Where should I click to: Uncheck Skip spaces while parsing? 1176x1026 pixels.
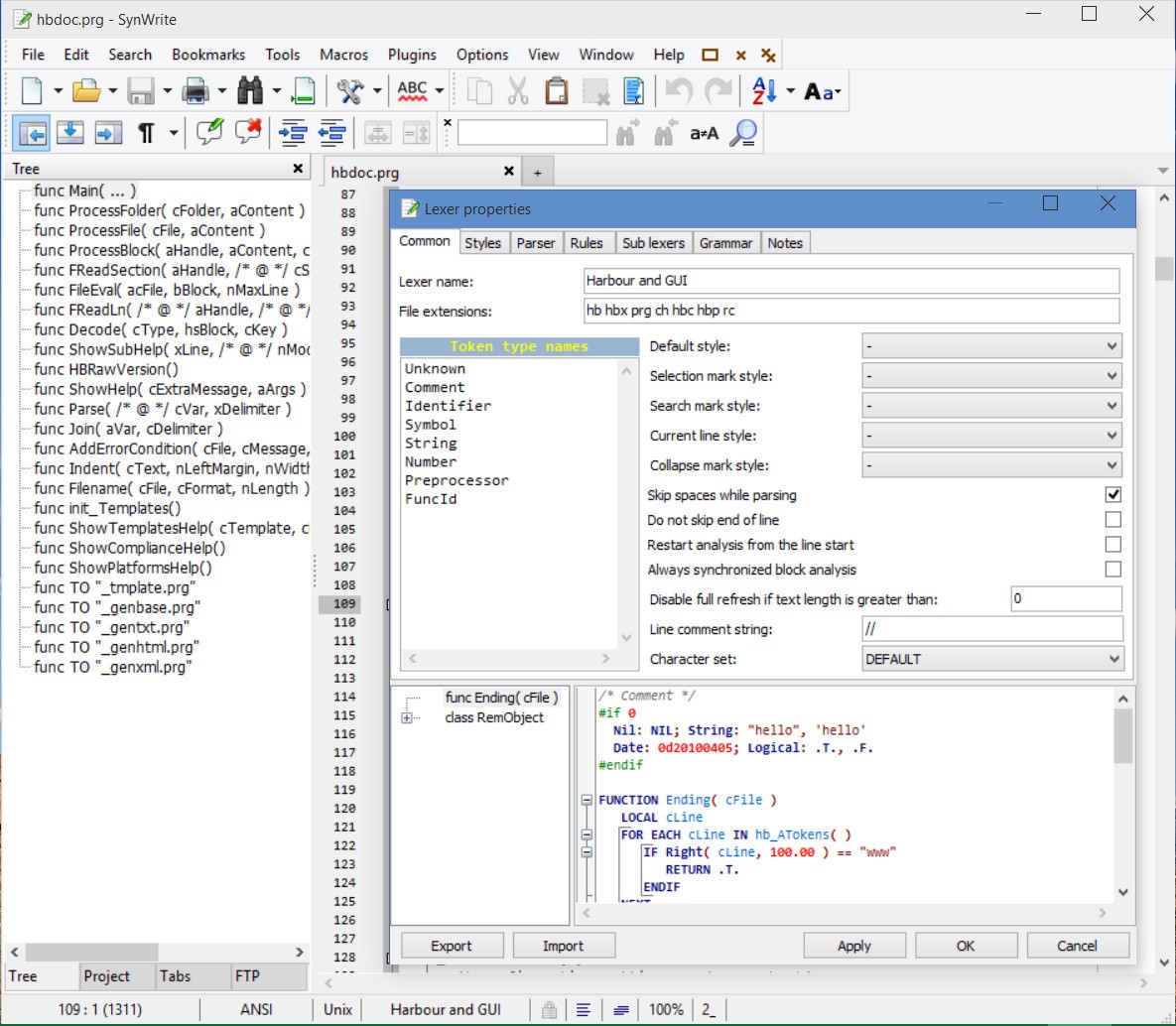[1112, 494]
